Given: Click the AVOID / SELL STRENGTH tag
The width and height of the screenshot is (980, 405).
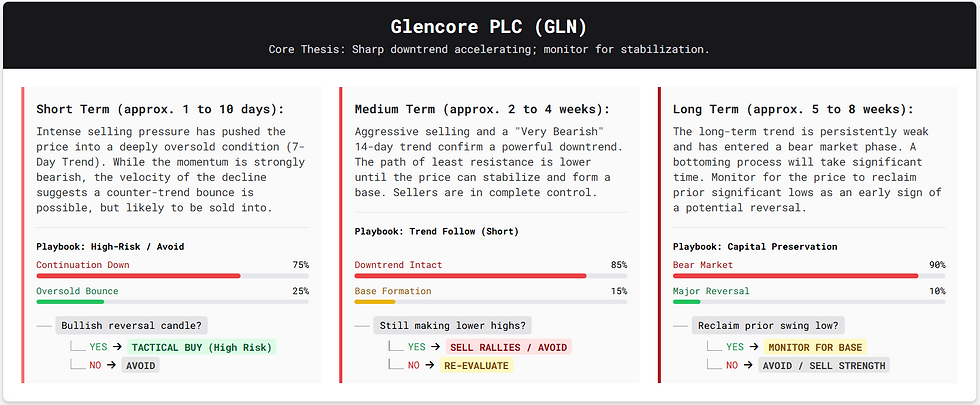Looking at the screenshot, I should pos(824,366).
